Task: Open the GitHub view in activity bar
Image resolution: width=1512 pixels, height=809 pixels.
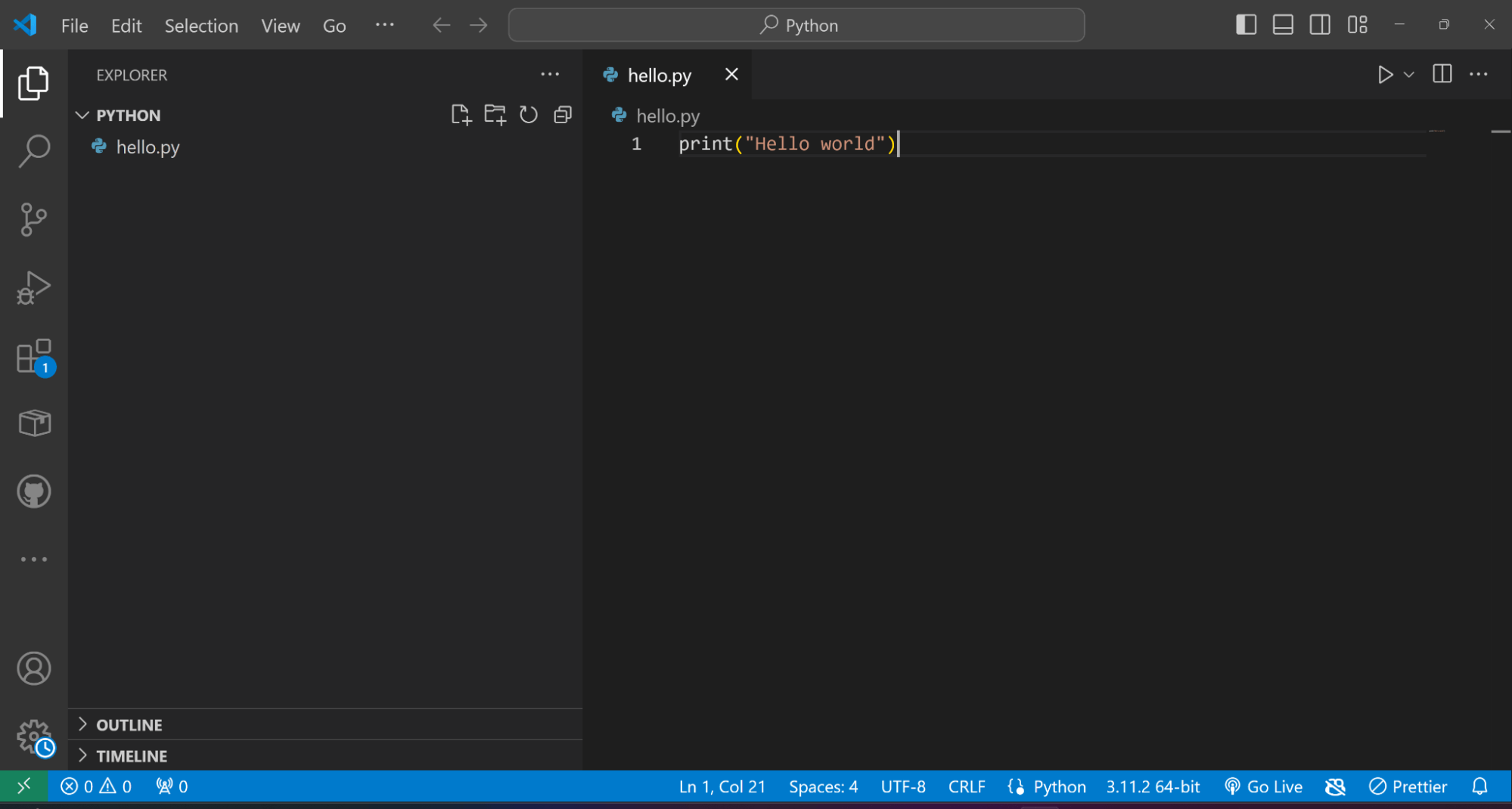Action: [x=33, y=491]
